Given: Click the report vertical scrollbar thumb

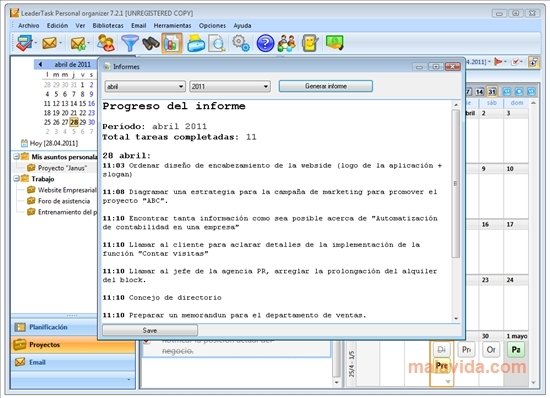Looking at the screenshot, I should (x=456, y=184).
